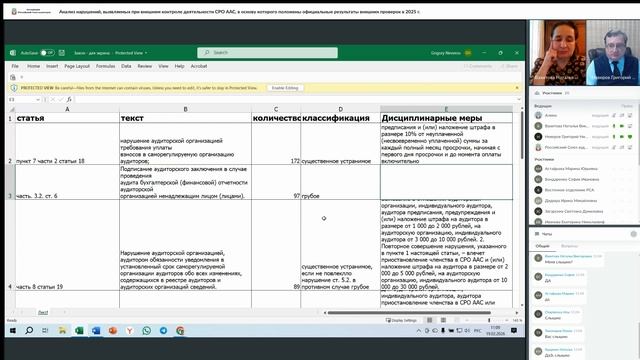Viewport: 640px width, 360px height.
Task: Click cell 'пункт 7 части 2 статьи 18'
Action: pos(67,144)
